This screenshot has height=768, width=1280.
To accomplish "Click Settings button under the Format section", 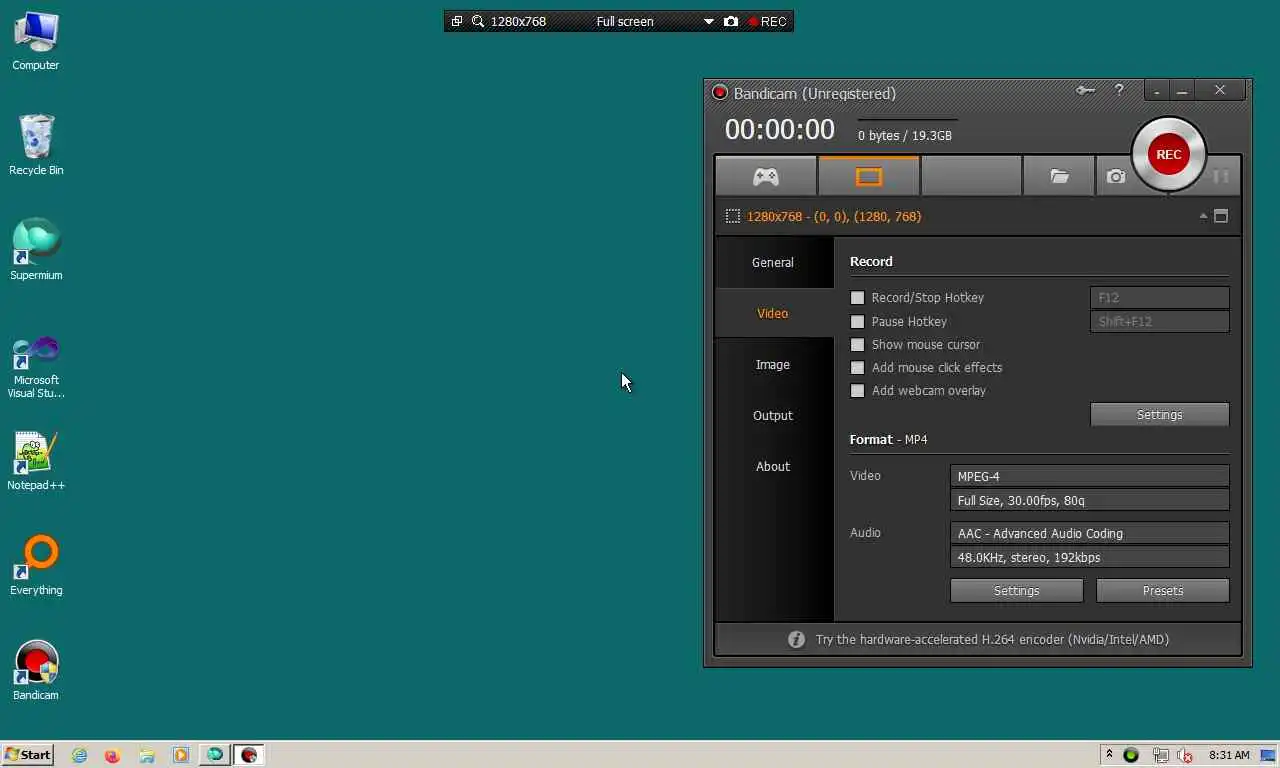I will [x=1016, y=590].
